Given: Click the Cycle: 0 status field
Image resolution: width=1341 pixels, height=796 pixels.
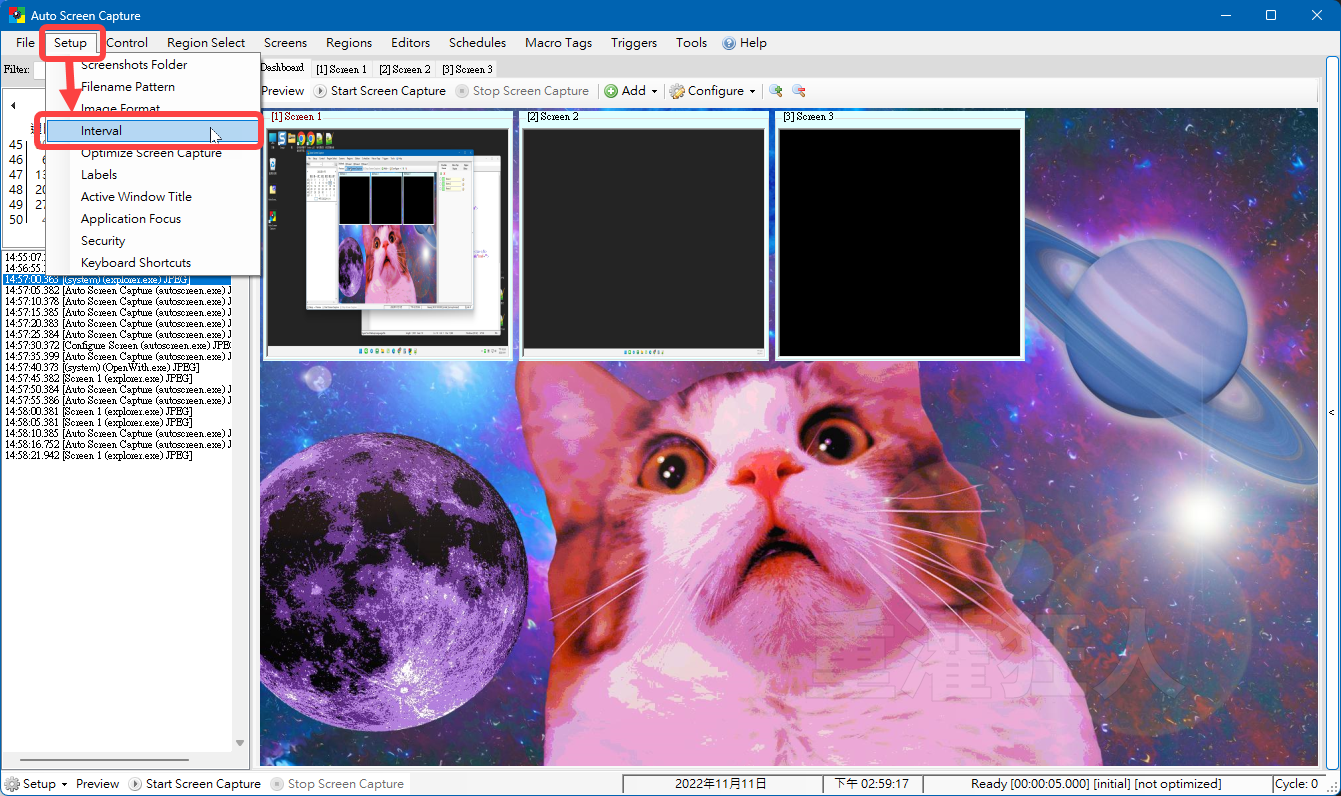Looking at the screenshot, I should (x=1297, y=784).
